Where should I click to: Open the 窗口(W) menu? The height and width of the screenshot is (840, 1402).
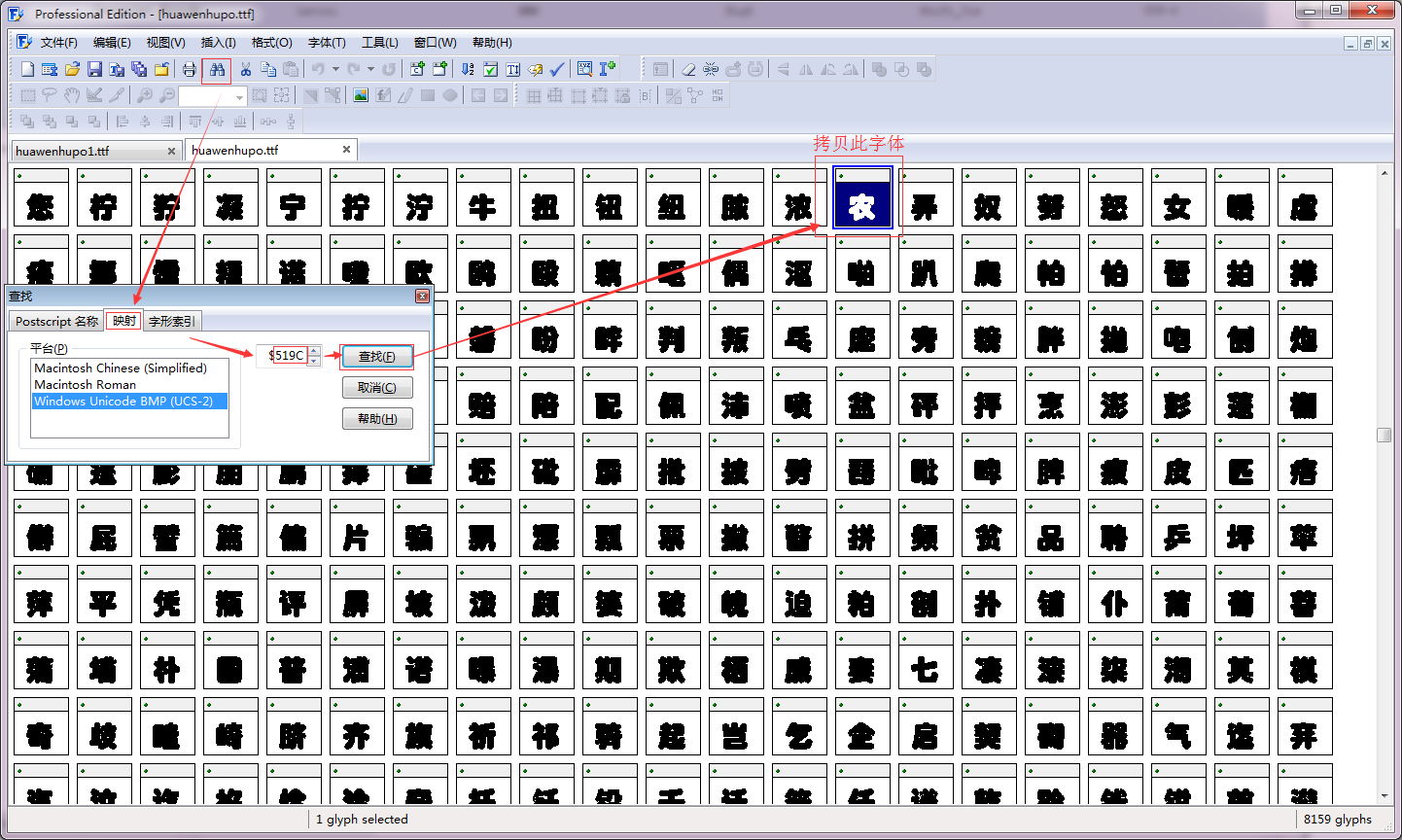point(435,43)
